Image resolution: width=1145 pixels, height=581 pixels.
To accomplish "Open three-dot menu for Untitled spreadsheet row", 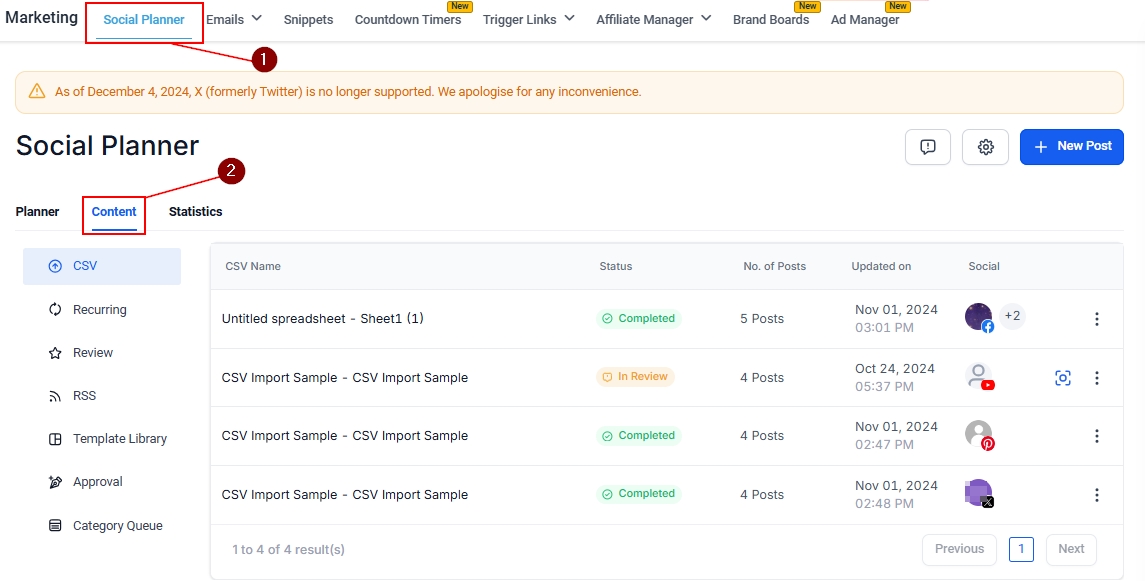I will 1096,319.
